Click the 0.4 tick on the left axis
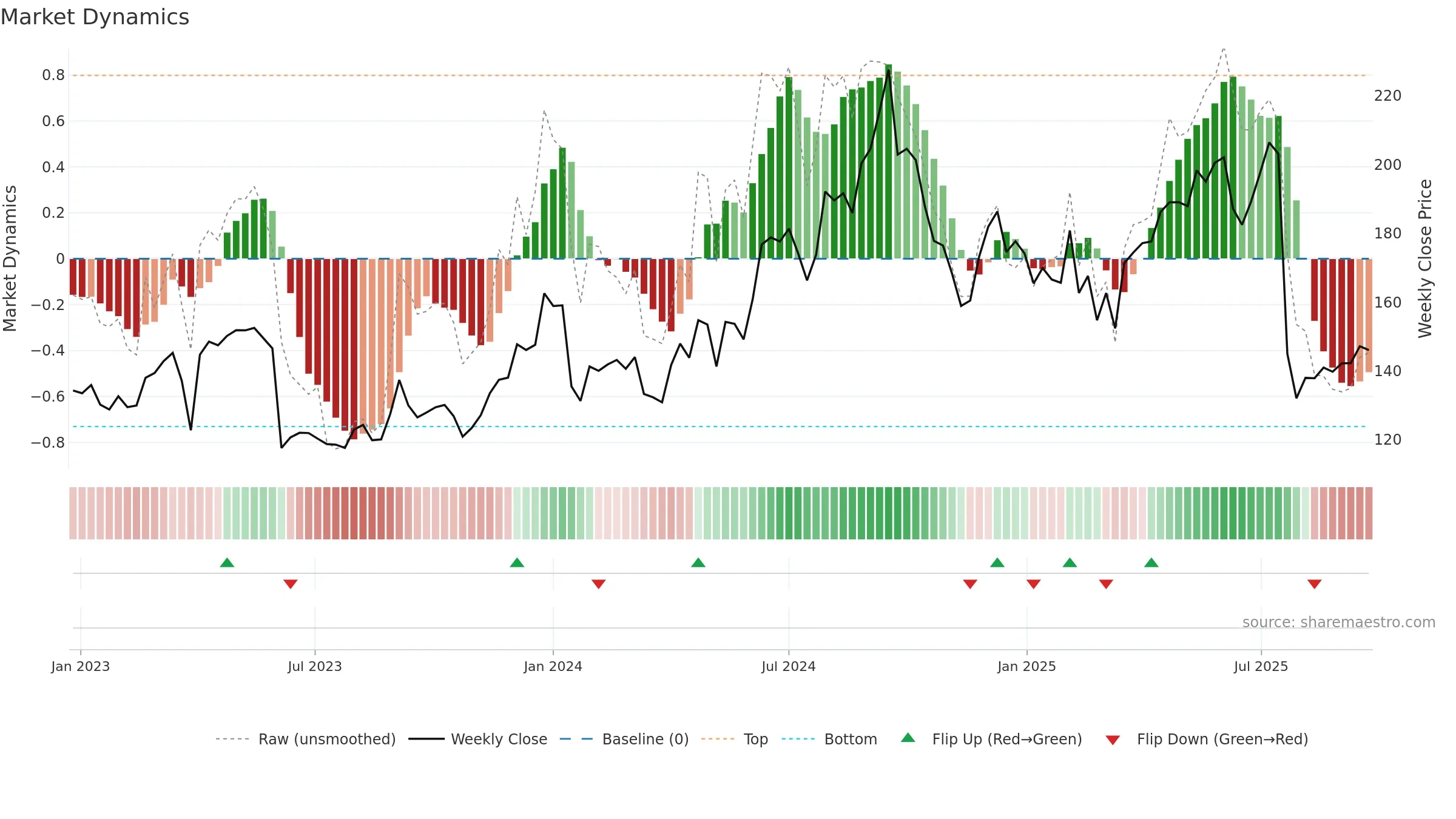 [x=53, y=167]
